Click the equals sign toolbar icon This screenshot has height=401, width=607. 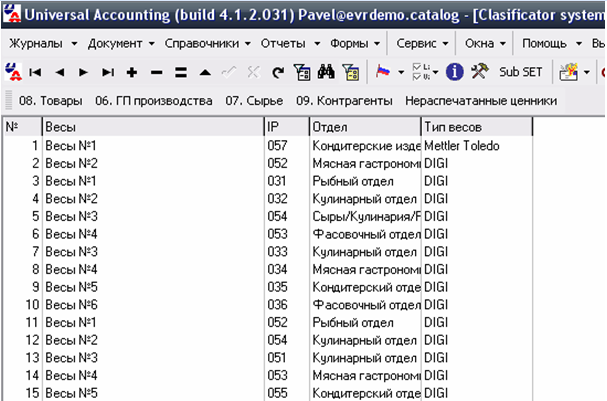pyautogui.click(x=181, y=72)
